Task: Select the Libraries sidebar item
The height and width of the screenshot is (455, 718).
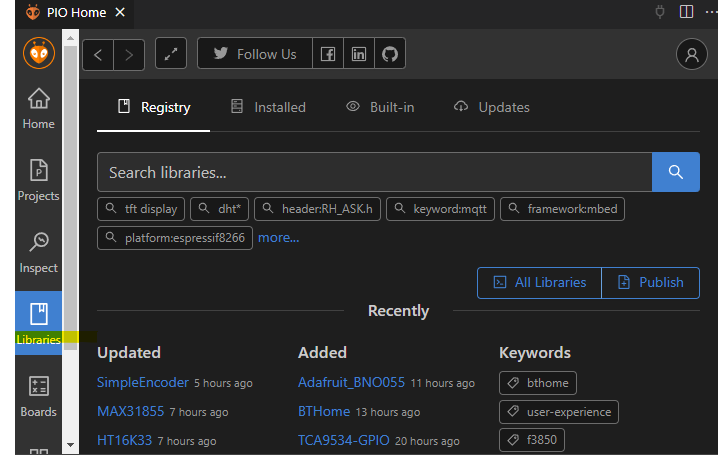Action: click(38, 323)
